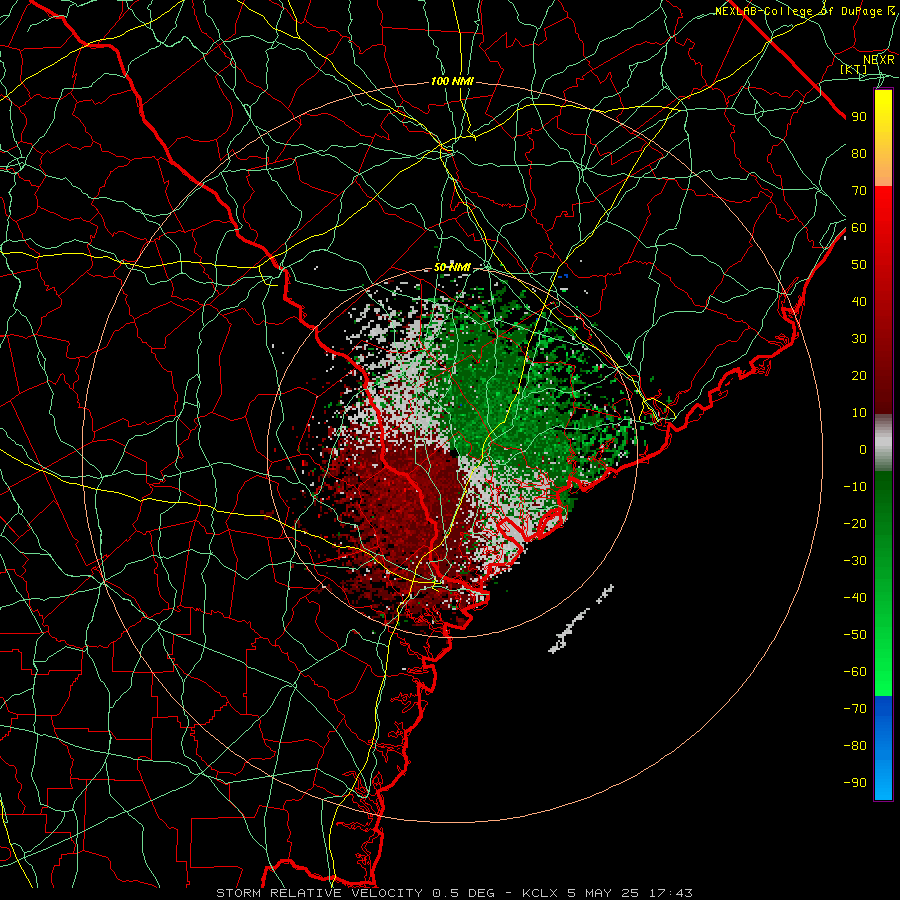Click the 50 NMI range ring label
Image resolution: width=900 pixels, height=900 pixels.
coord(452,267)
